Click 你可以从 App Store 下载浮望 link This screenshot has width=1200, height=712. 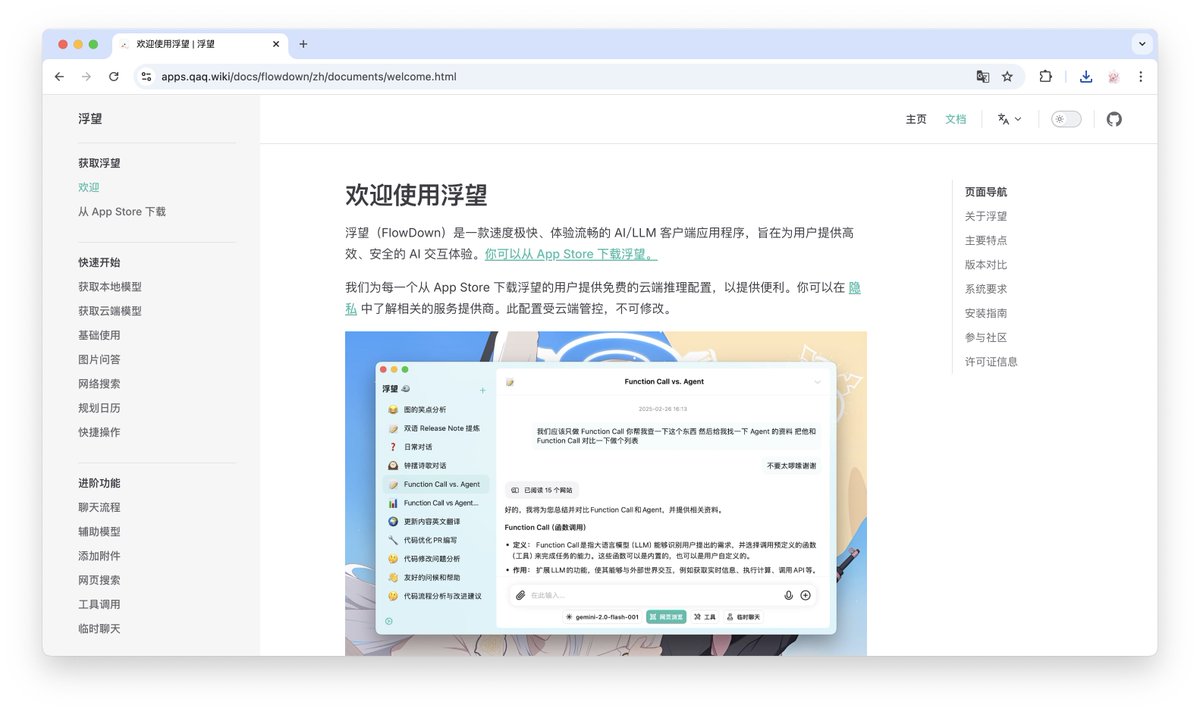(571, 254)
